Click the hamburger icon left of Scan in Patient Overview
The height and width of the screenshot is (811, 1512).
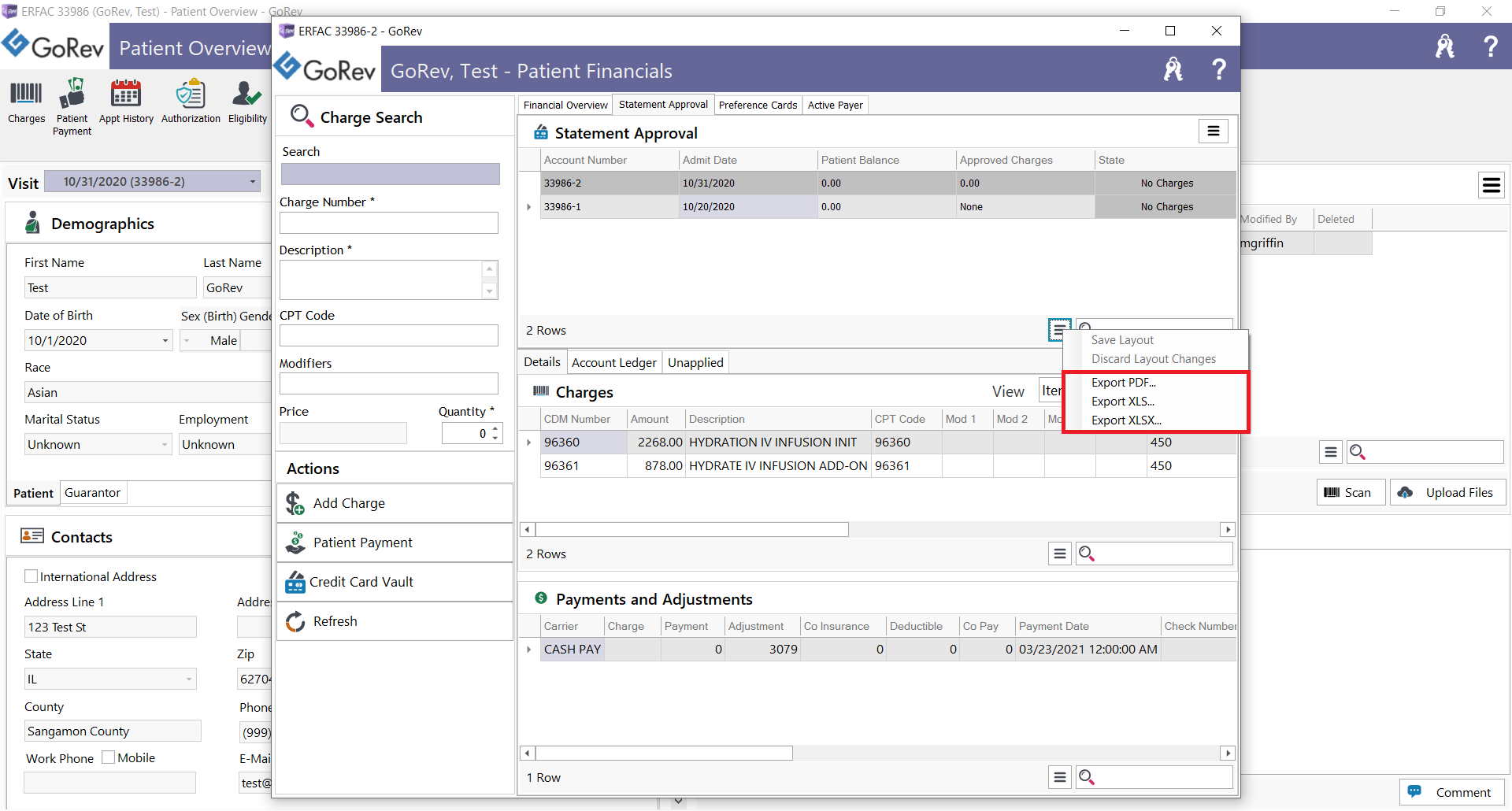pyautogui.click(x=1331, y=452)
